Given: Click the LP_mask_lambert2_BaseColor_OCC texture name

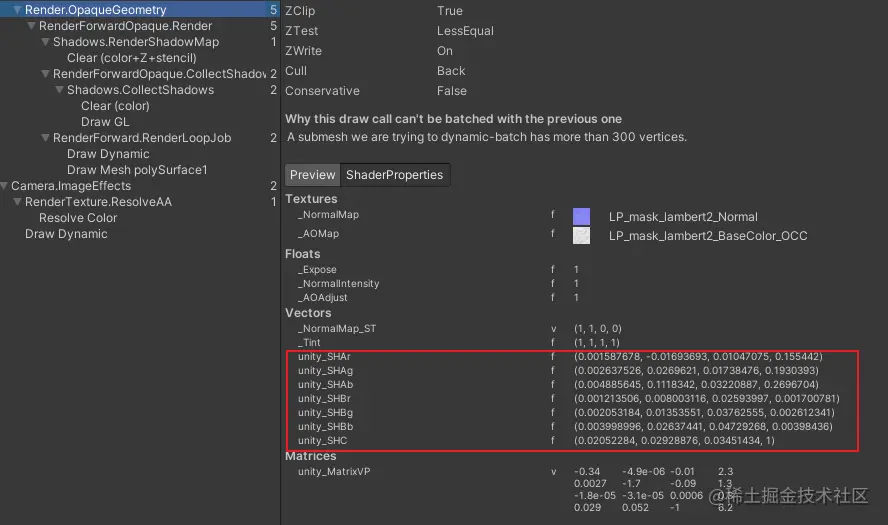Looking at the screenshot, I should [708, 235].
